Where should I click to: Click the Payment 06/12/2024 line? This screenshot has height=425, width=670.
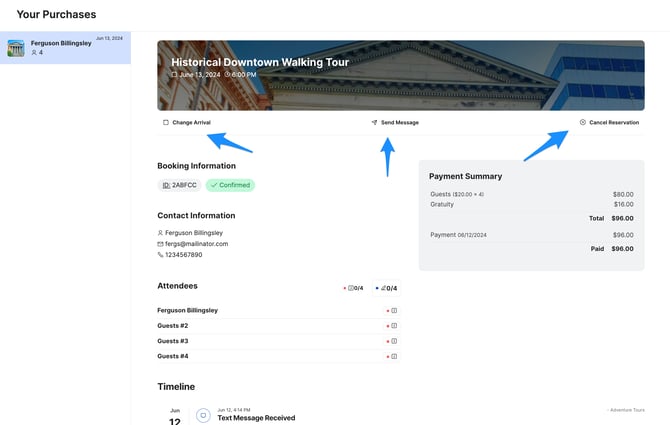tap(532, 235)
